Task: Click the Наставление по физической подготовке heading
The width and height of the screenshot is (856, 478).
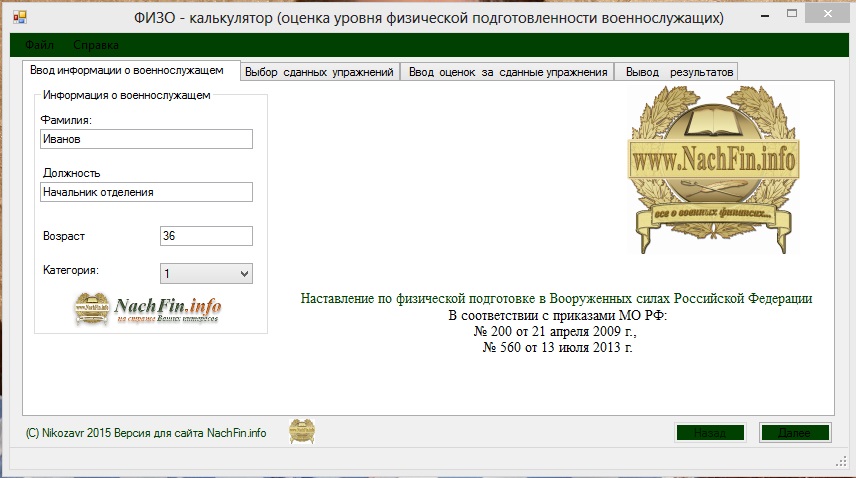Action: coord(556,298)
